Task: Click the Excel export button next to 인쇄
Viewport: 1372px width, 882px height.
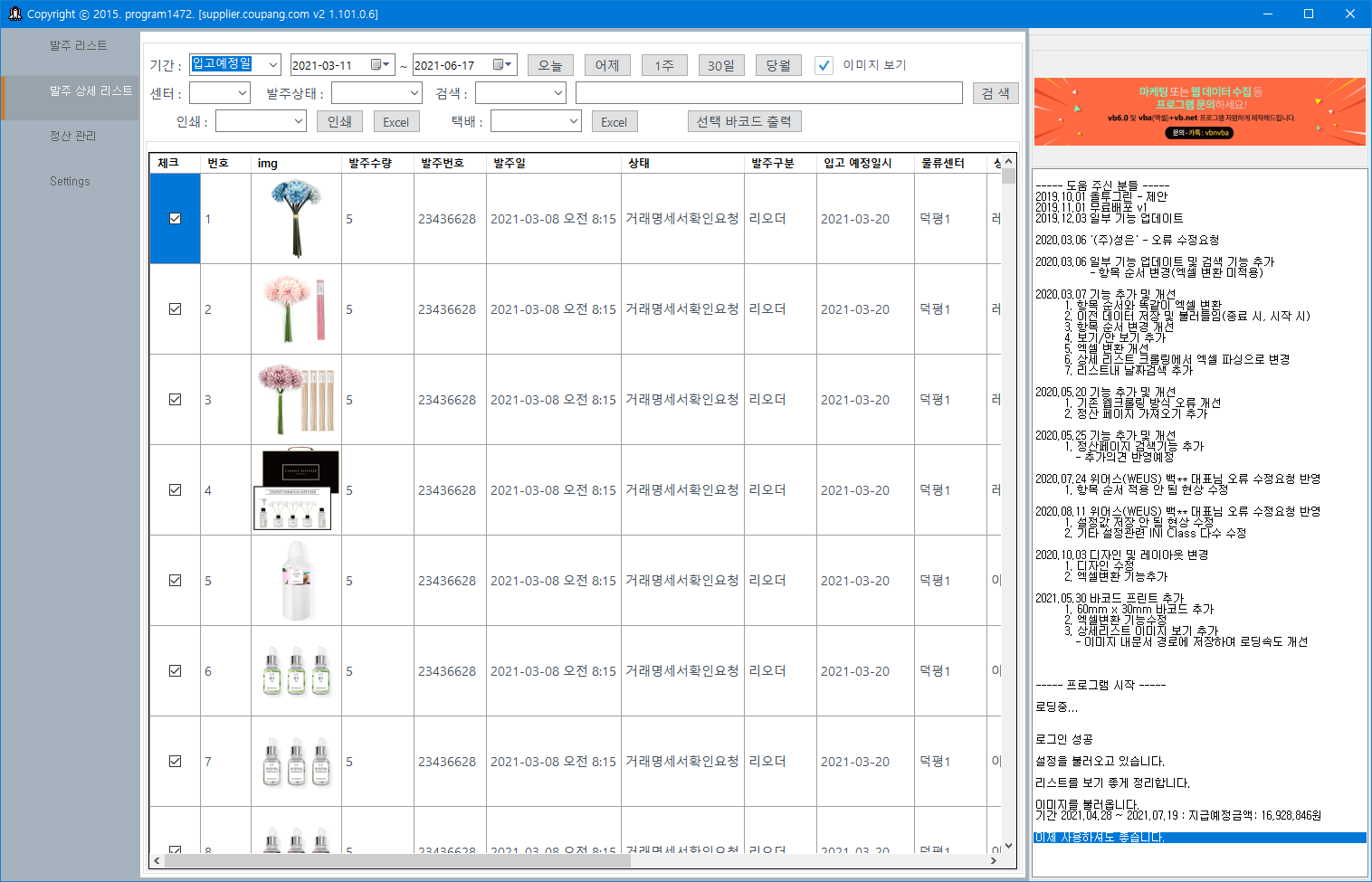Action: pos(395,120)
